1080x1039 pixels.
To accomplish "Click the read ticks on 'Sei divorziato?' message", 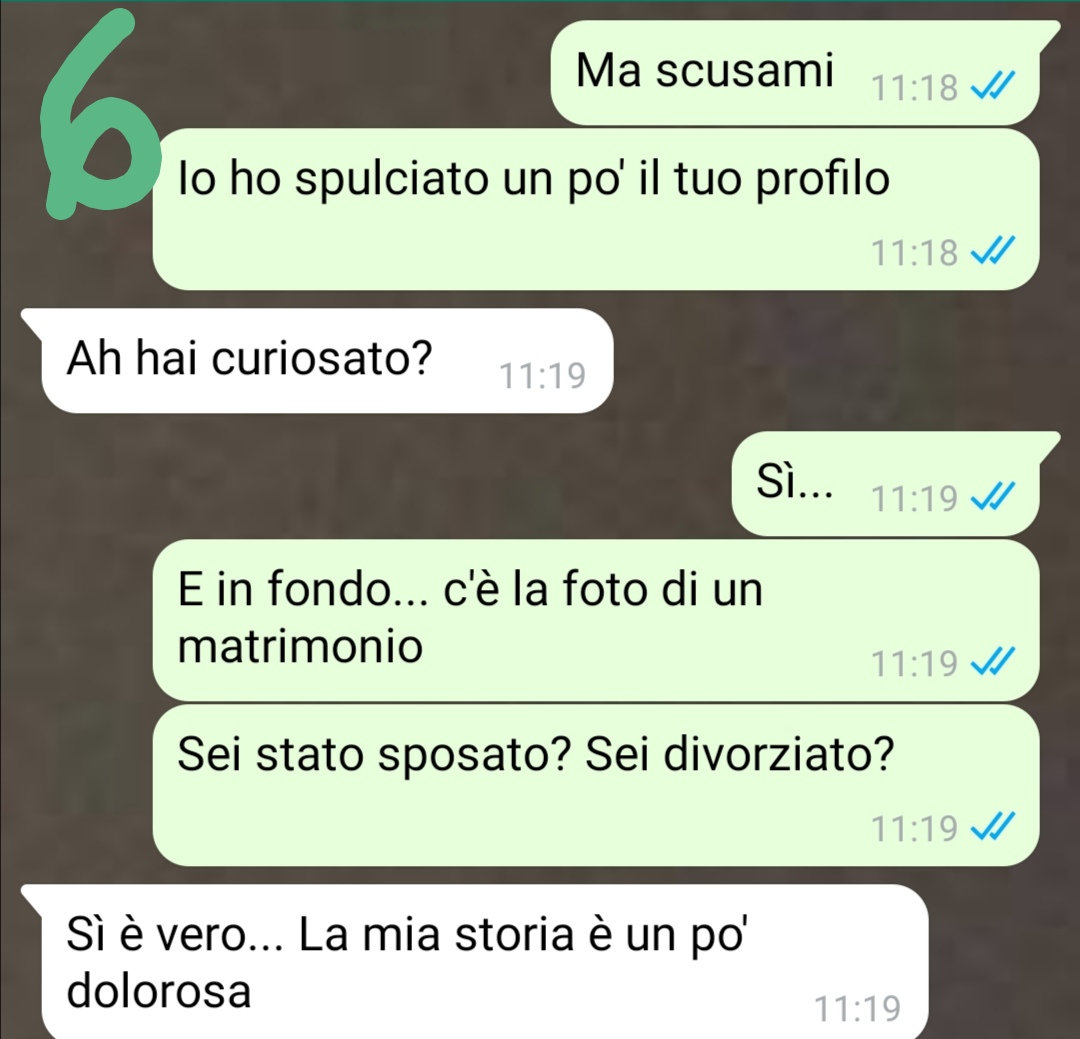I will click(992, 827).
